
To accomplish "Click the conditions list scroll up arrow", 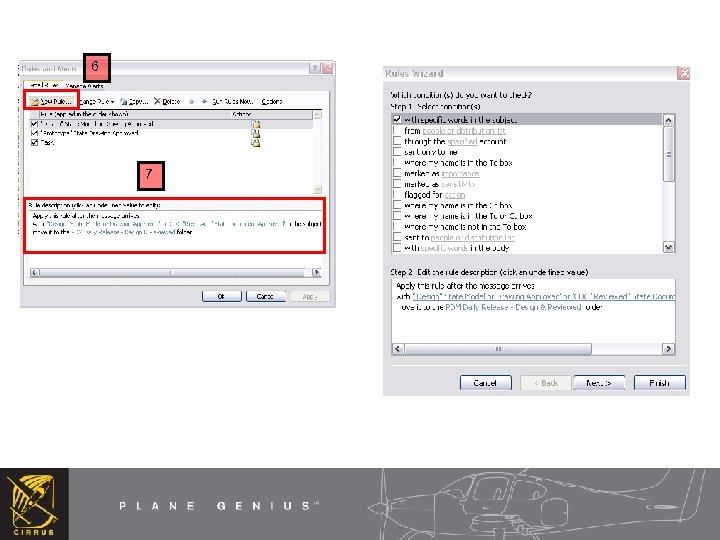I will tap(669, 120).
